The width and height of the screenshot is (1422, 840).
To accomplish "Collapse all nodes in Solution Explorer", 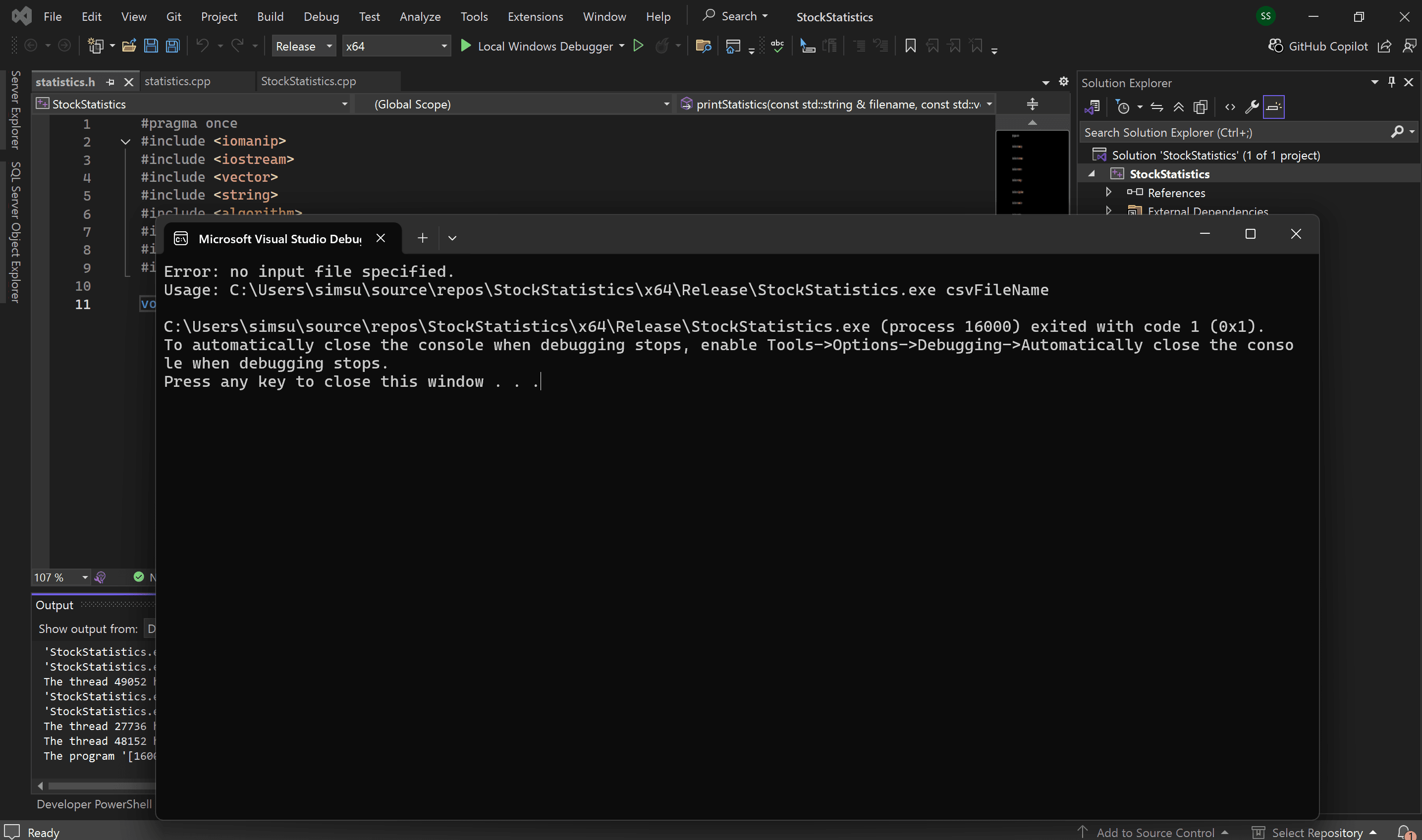I will pos(1179,106).
